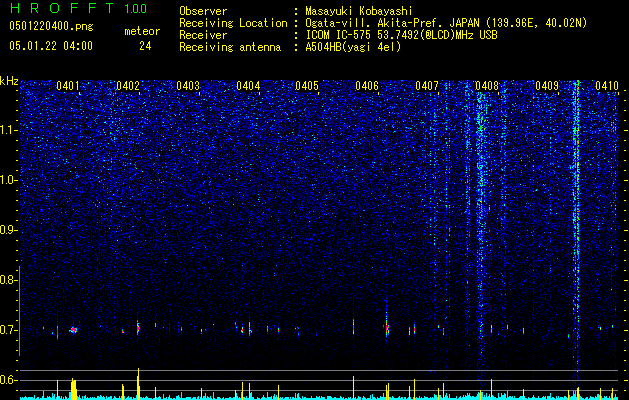The height and width of the screenshot is (400, 629).
Task: Click the tallest yellow intensity bar near 0402
Action: click(x=138, y=383)
